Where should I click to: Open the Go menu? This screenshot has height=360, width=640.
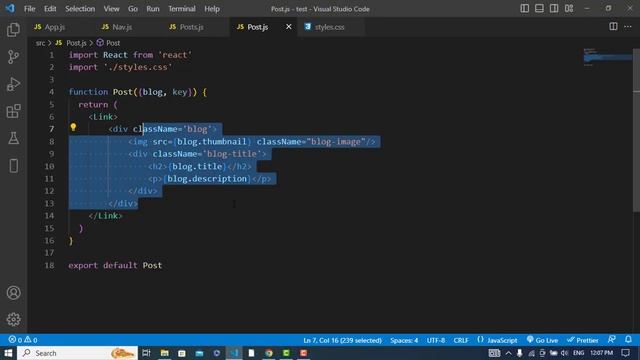133,9
